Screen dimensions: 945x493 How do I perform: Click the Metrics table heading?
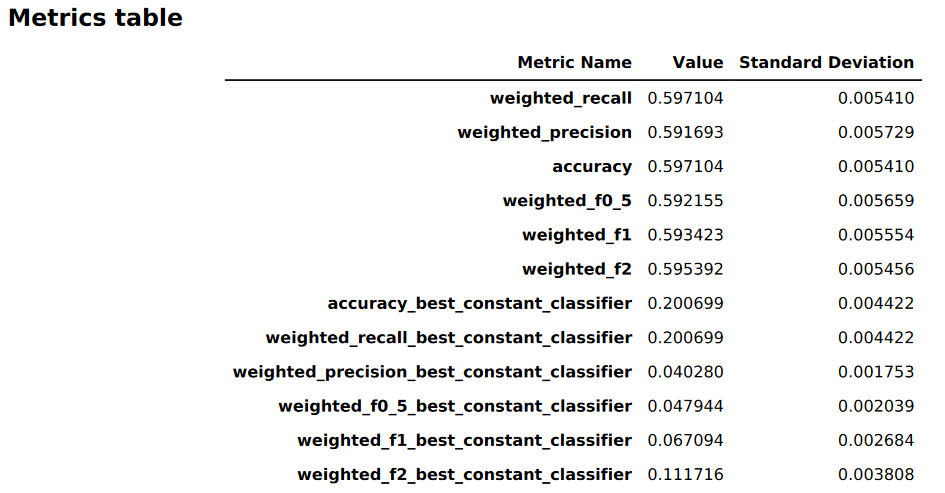coord(95,18)
